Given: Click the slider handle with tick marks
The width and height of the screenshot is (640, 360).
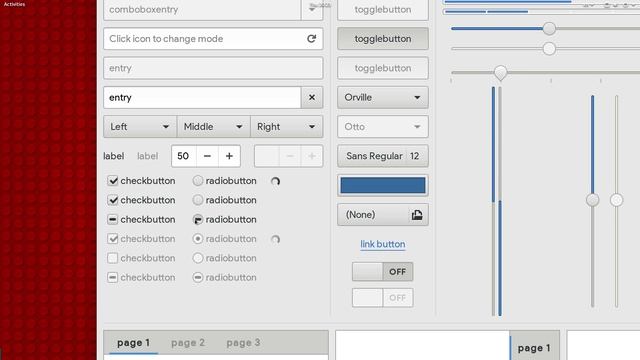Looking at the screenshot, I should [x=500, y=73].
